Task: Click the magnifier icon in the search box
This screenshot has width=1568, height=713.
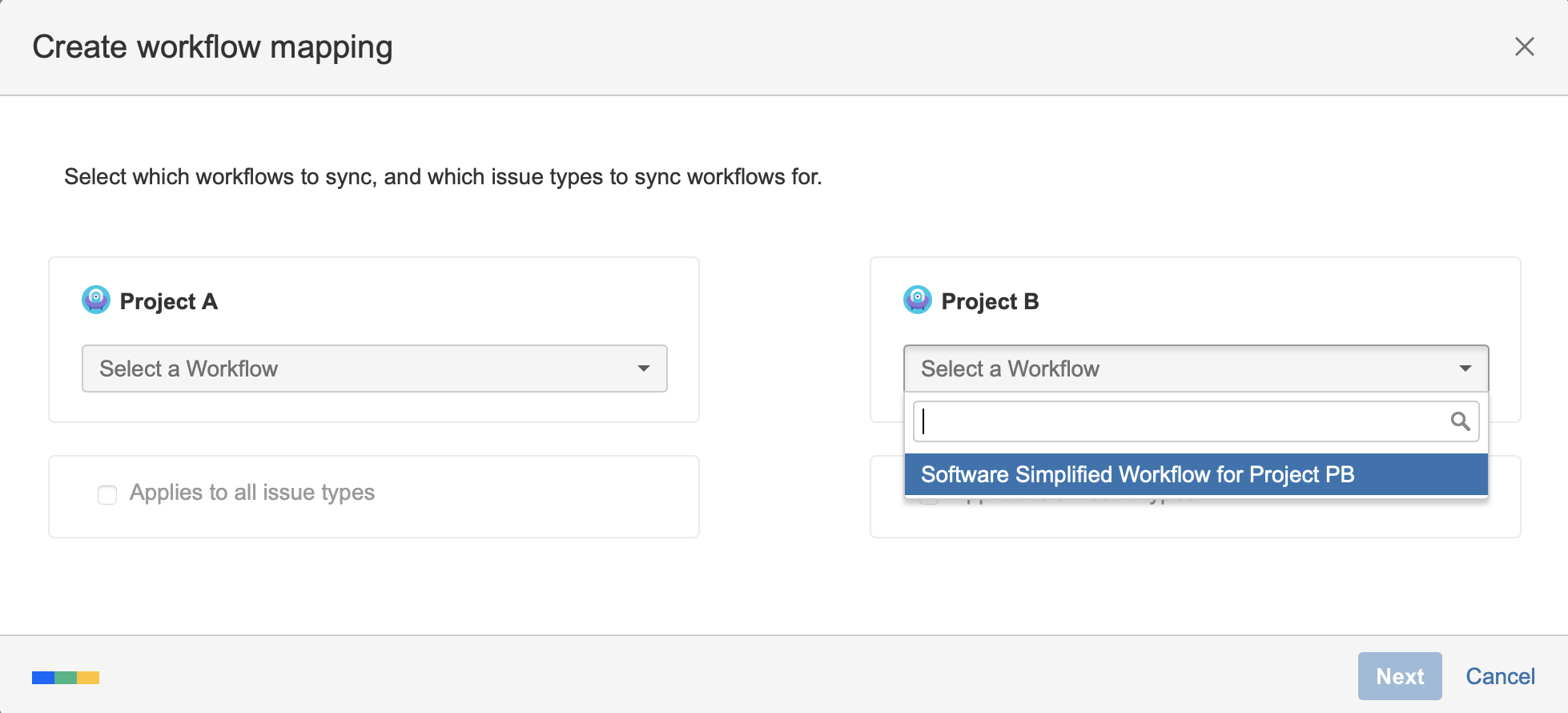Action: click(1460, 421)
